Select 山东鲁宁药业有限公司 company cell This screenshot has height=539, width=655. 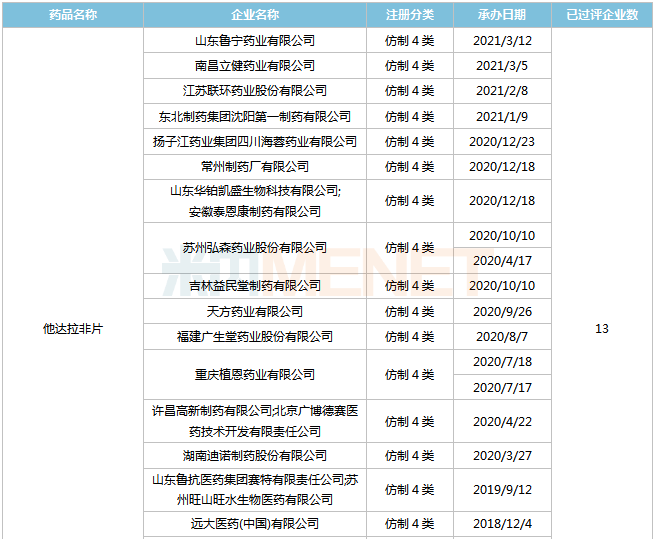255,41
